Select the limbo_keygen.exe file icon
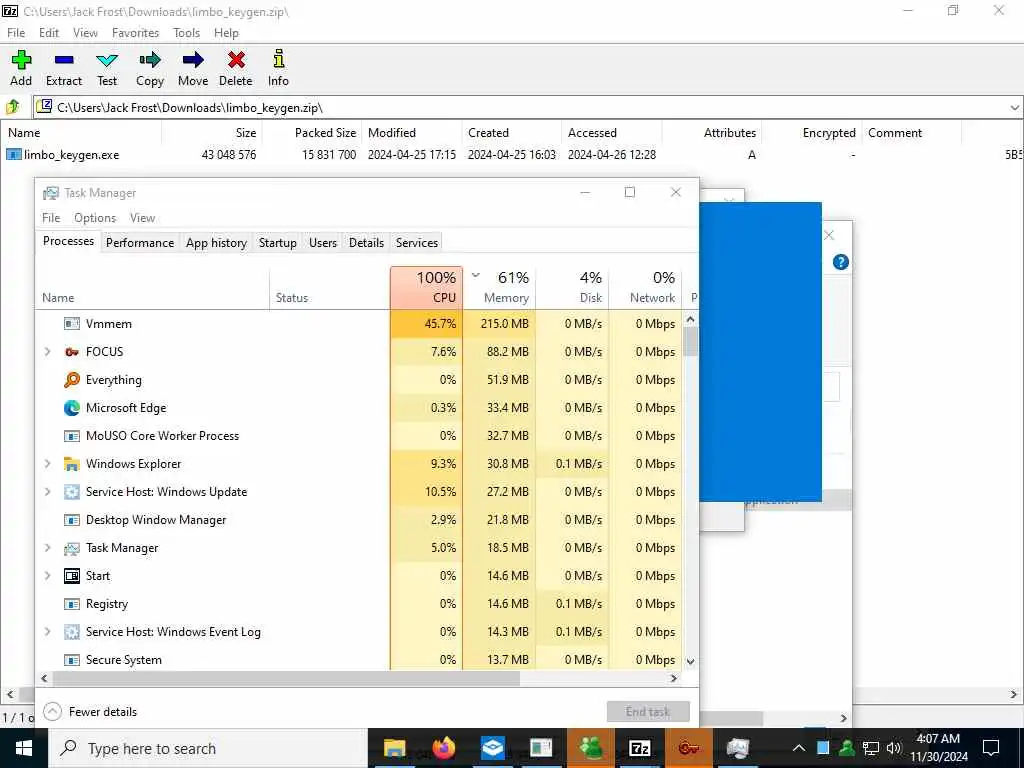This screenshot has width=1024, height=768. [14, 155]
